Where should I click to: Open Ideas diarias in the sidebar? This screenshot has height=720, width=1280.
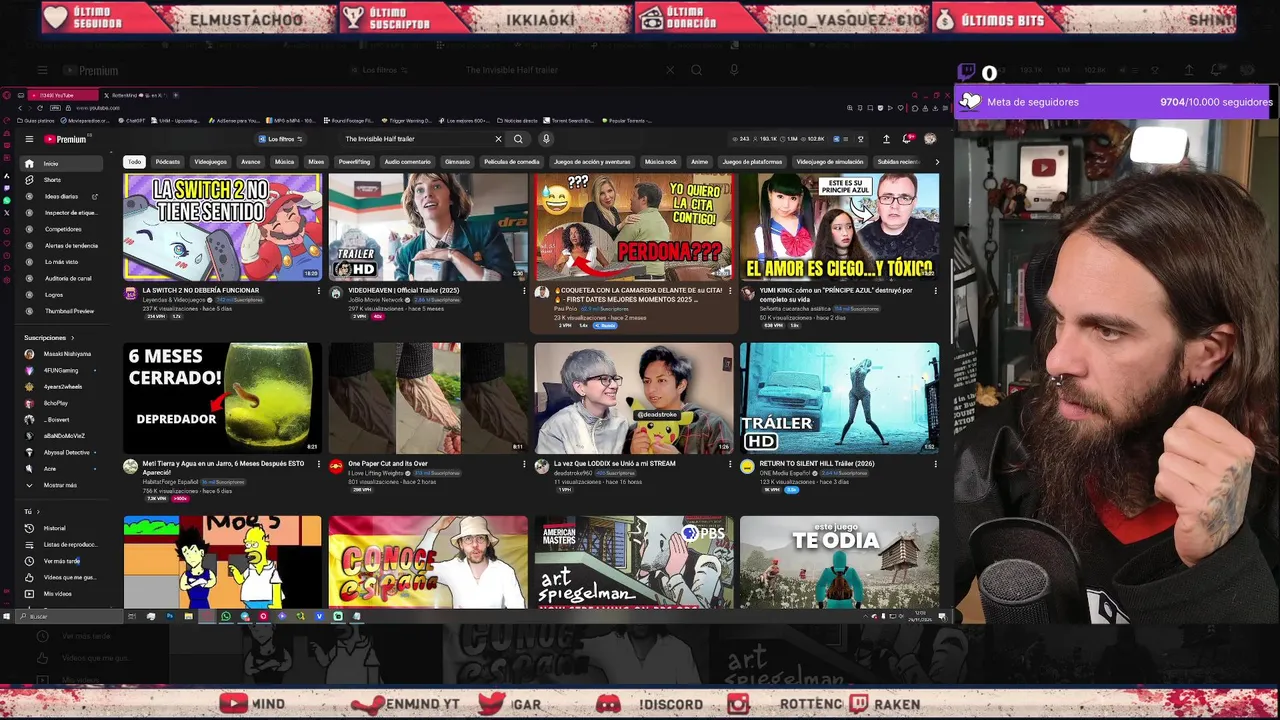pyautogui.click(x=62, y=196)
